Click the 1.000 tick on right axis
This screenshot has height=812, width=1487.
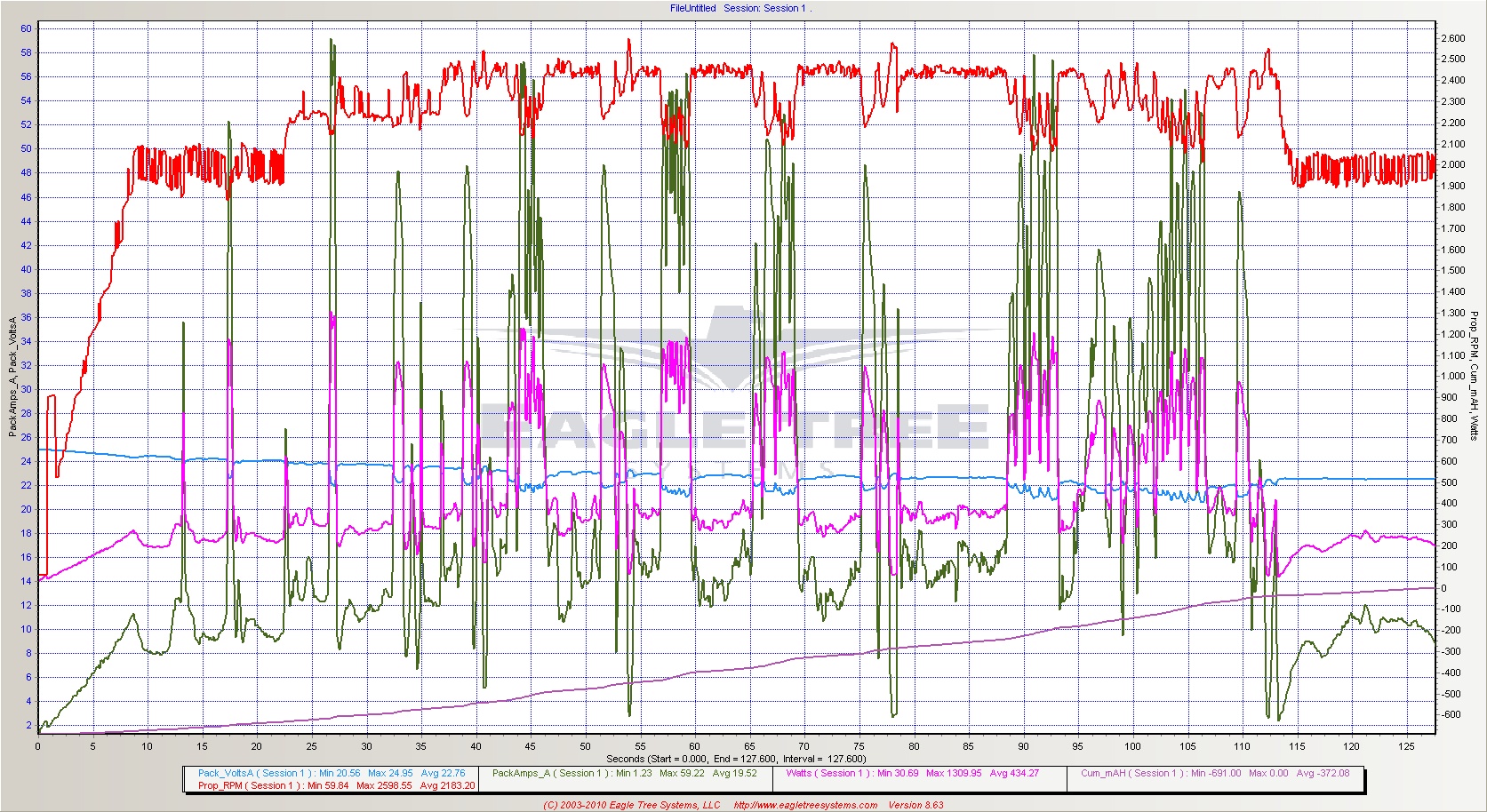[x=1452, y=377]
